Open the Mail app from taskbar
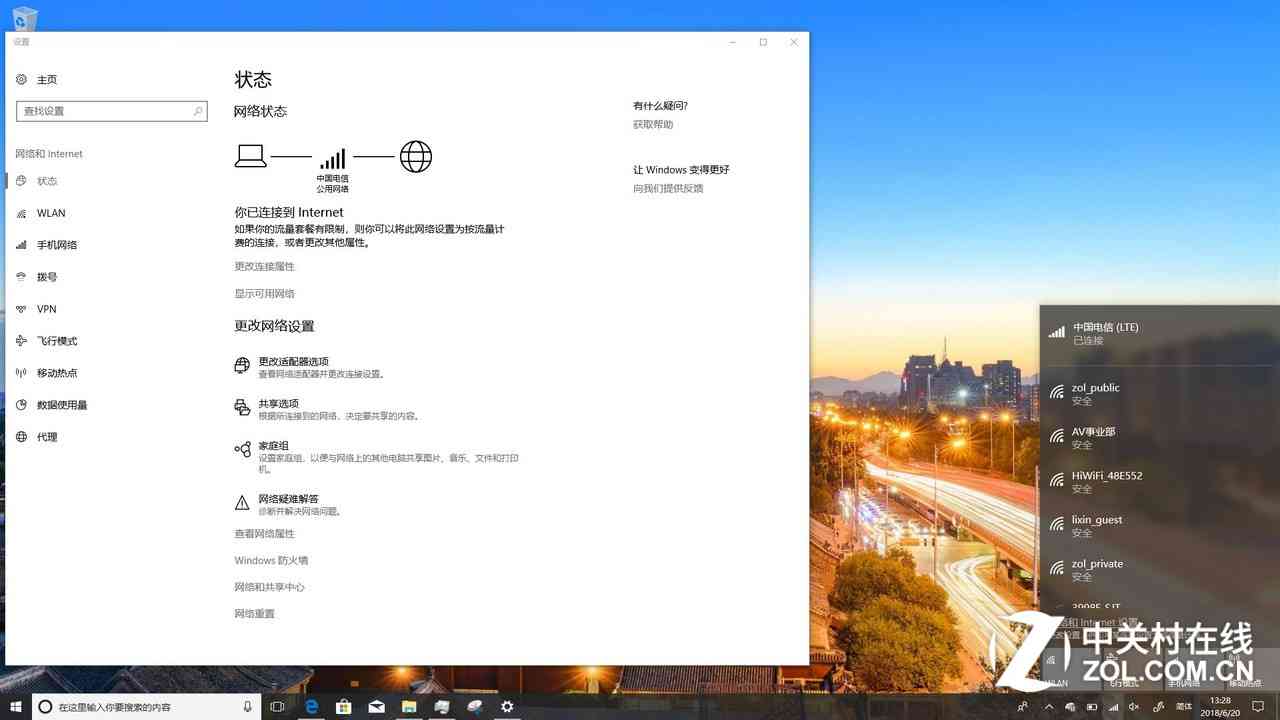Viewport: 1280px width, 720px height. [376, 707]
